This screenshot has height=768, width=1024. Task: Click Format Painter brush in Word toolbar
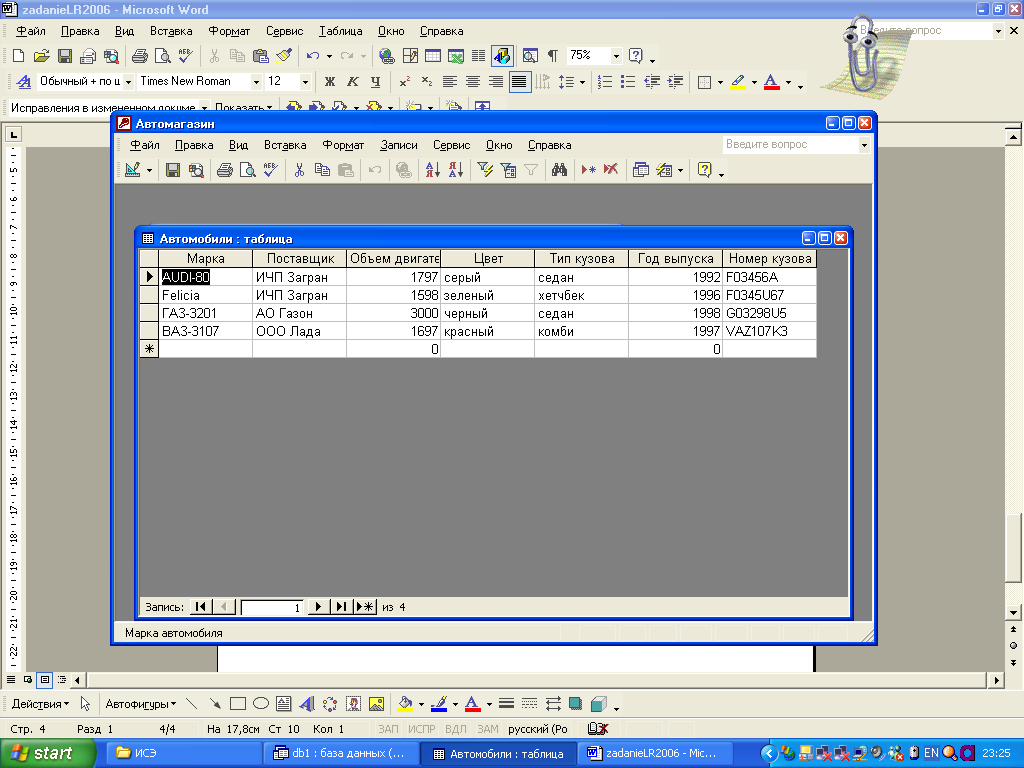click(284, 56)
